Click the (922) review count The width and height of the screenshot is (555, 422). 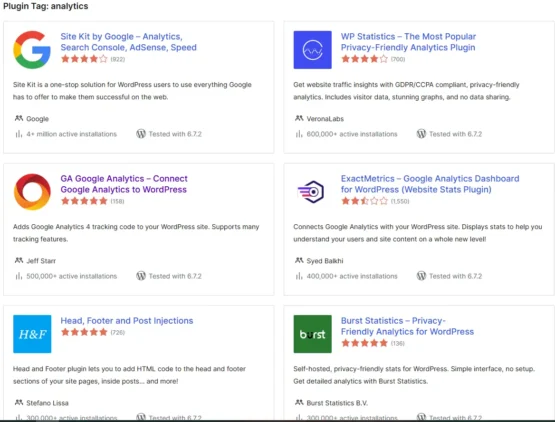point(118,59)
